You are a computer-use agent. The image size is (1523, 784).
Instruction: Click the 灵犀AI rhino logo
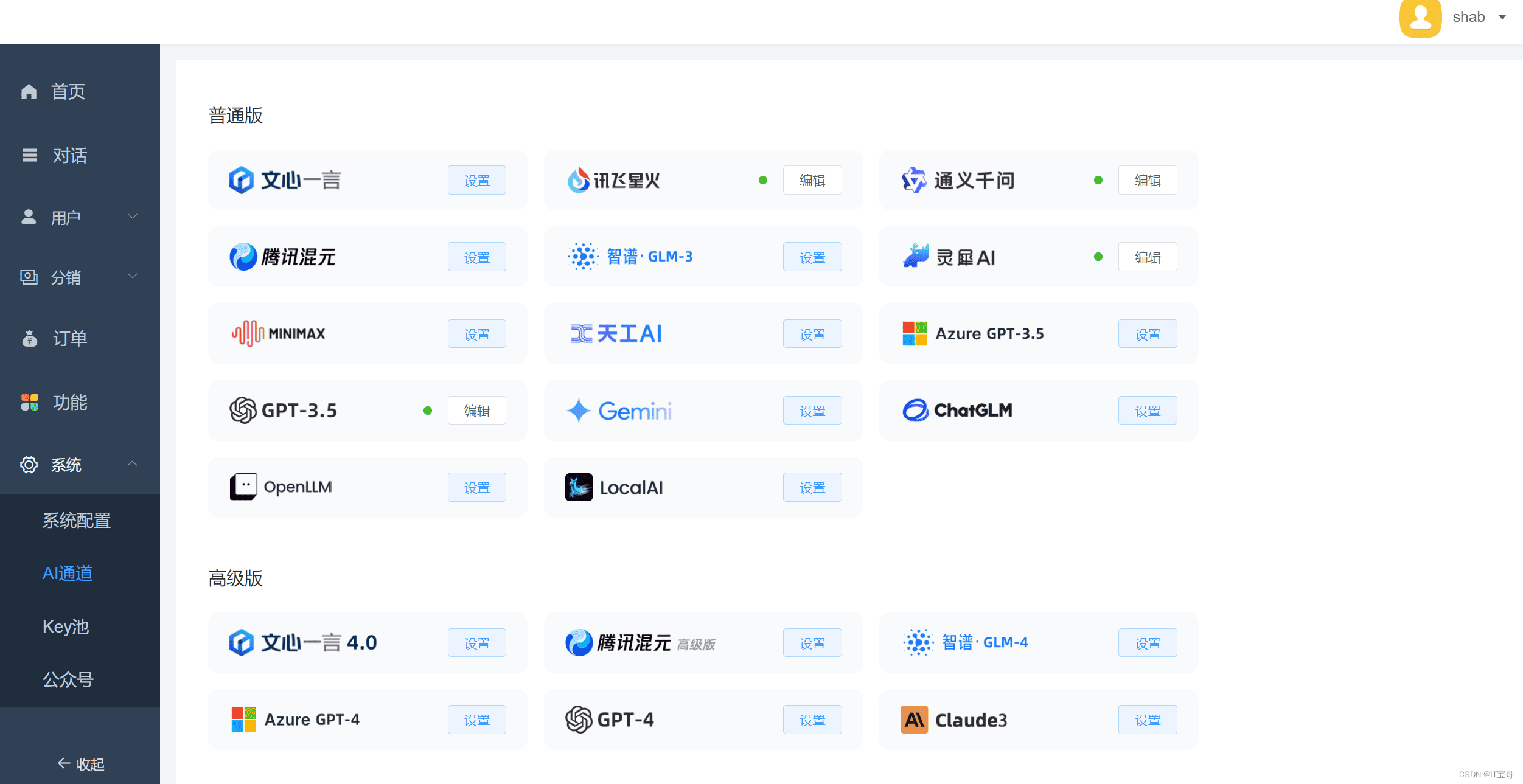click(x=915, y=256)
